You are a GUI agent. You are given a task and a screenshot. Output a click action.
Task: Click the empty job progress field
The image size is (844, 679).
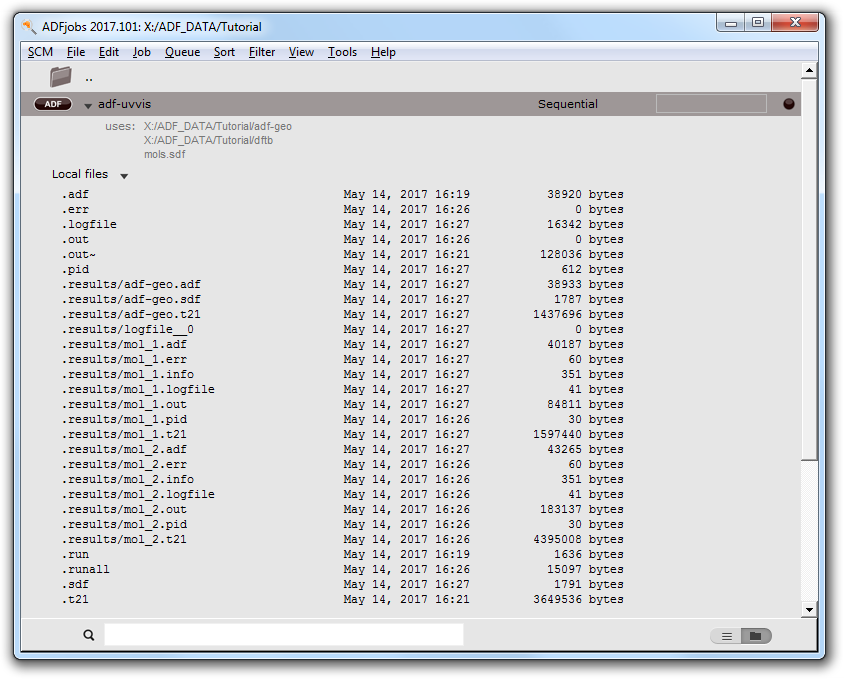[x=711, y=103]
